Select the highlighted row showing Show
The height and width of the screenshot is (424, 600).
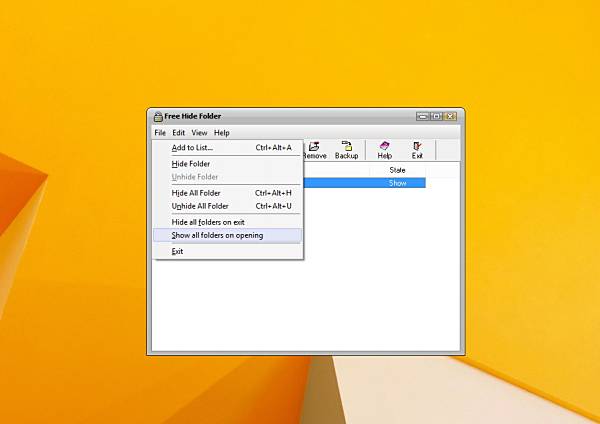pos(364,183)
